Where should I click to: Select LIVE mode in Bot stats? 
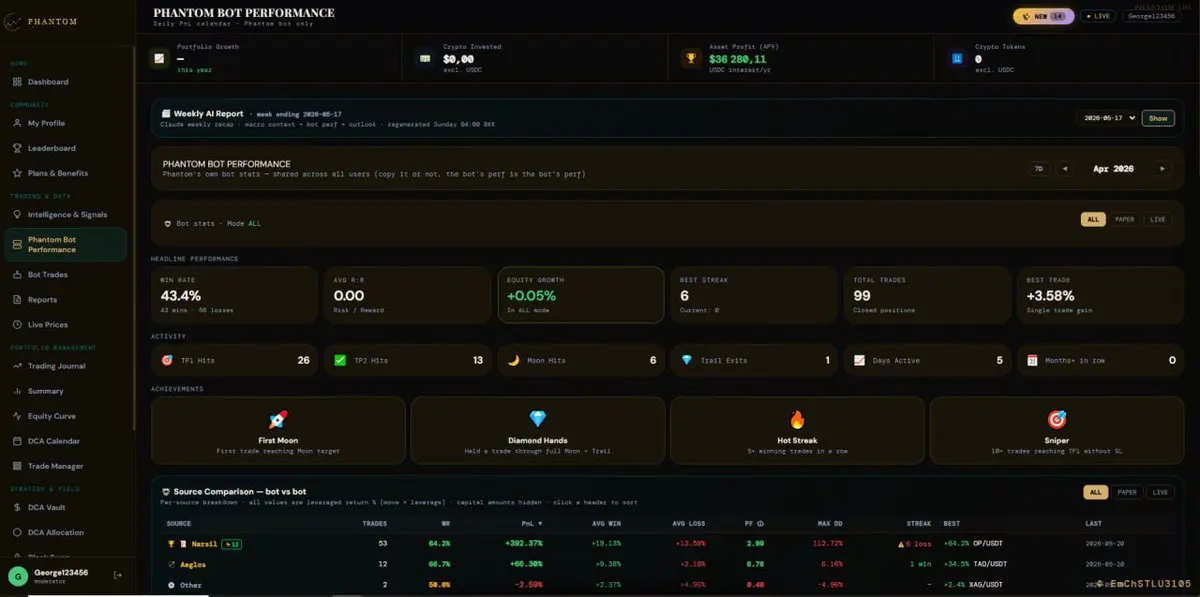tap(1157, 219)
